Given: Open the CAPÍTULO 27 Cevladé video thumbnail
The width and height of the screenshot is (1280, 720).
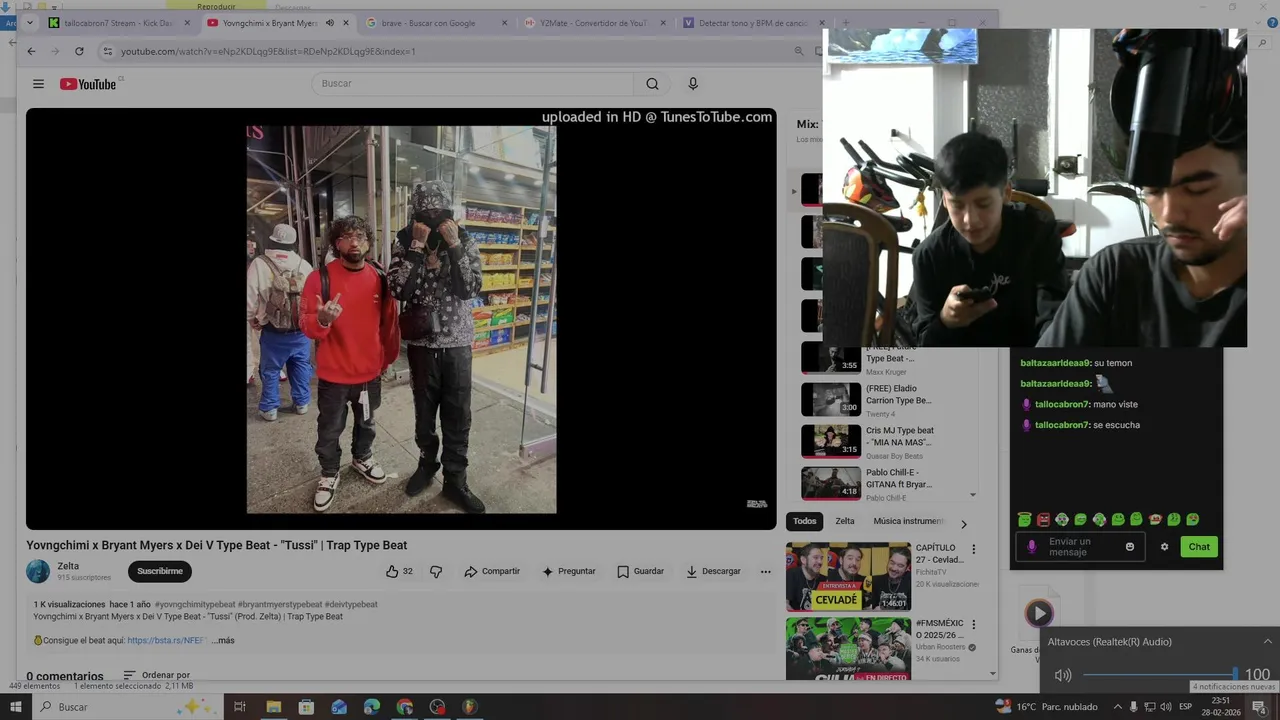Looking at the screenshot, I should pos(848,577).
